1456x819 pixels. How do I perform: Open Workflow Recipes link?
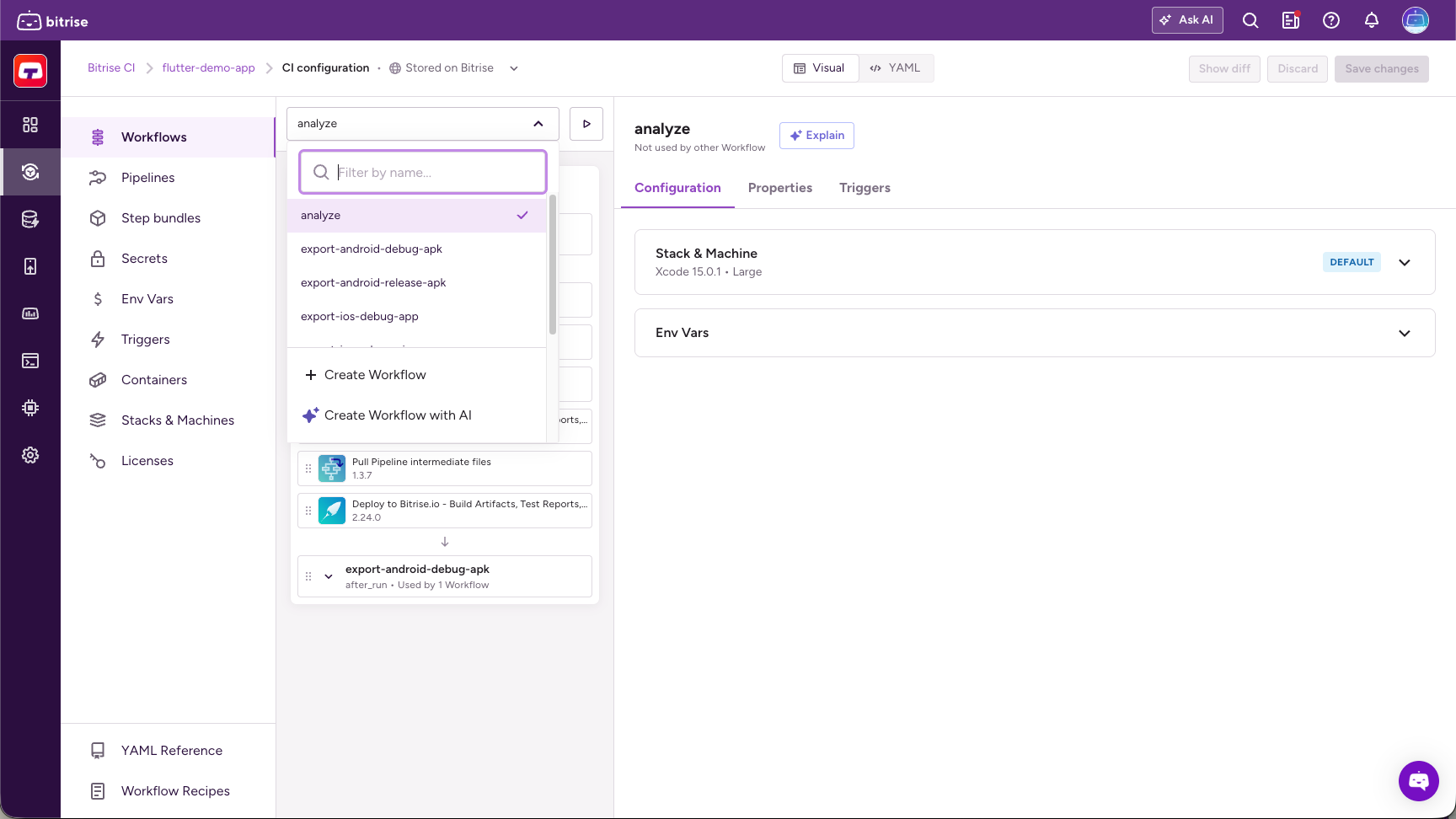point(169,791)
